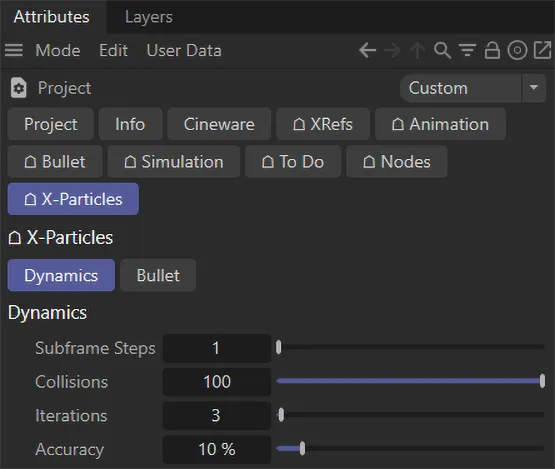The height and width of the screenshot is (469, 555).
Task: Click the Accuracy slider handle
Action: click(x=302, y=448)
